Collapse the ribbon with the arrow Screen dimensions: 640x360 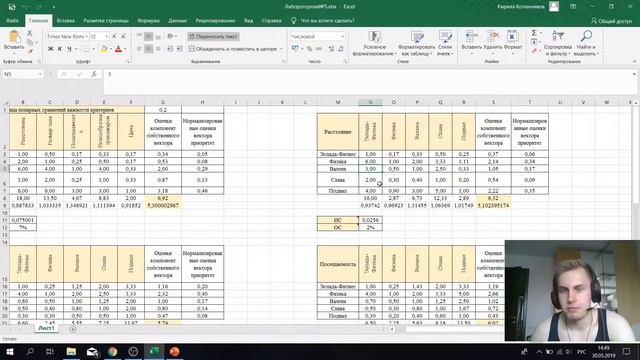click(x=634, y=61)
